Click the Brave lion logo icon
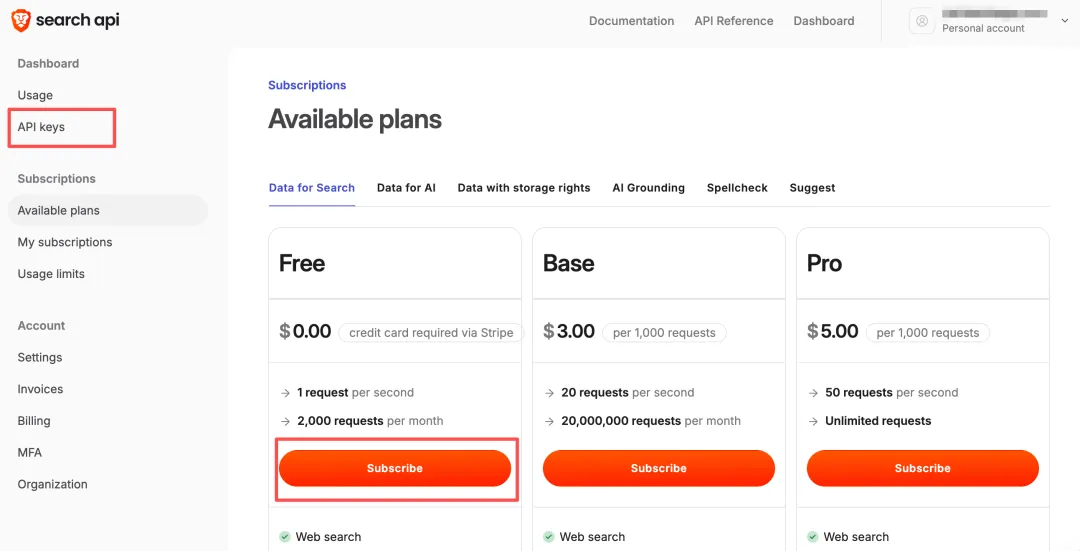Screen dimensions: 1080x551 pos(20,20)
